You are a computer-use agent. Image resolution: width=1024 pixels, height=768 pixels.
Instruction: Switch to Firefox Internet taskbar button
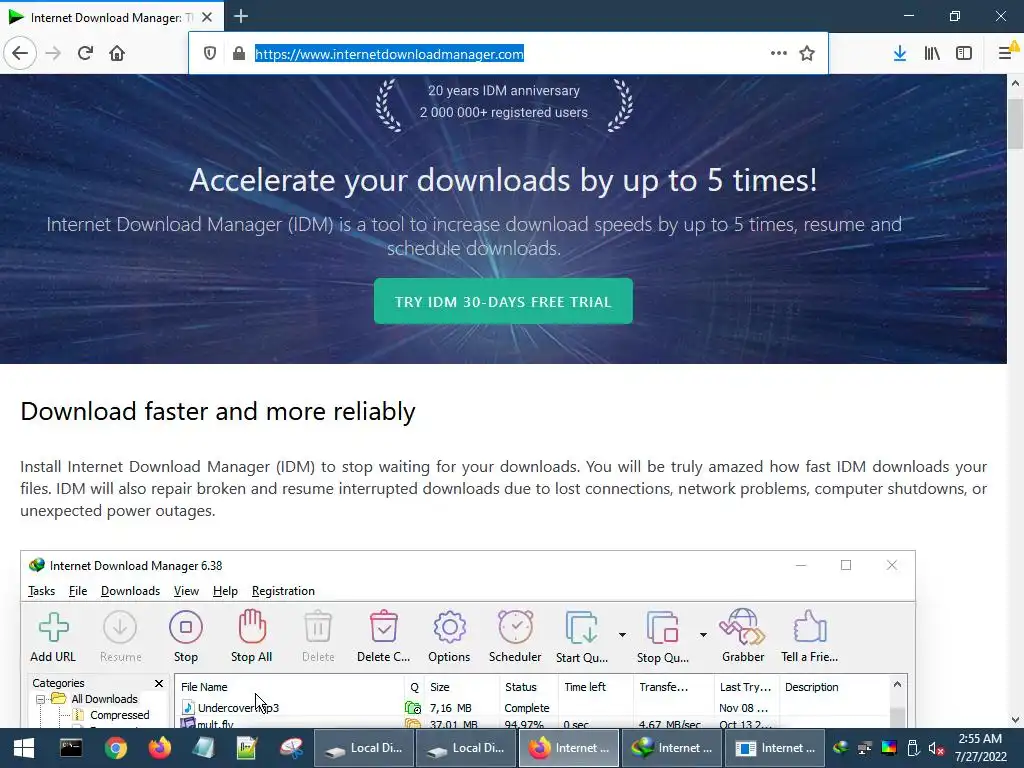point(569,748)
